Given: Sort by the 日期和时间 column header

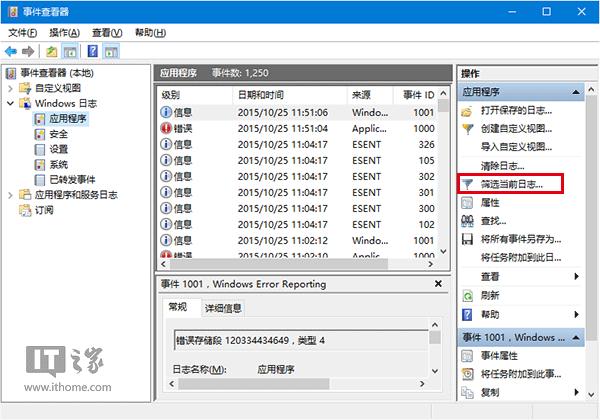Looking at the screenshot, I should 290,95.
